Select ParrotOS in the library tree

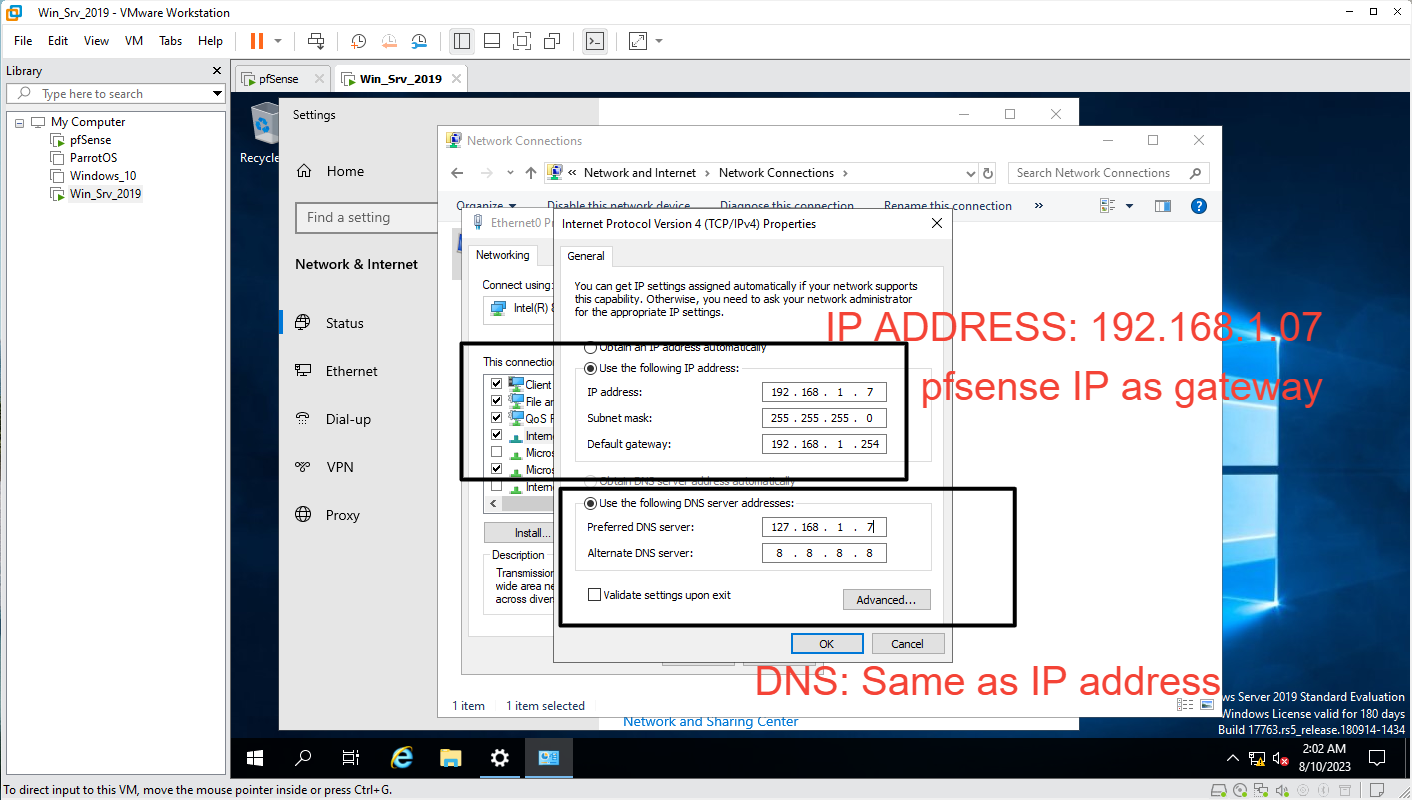pyautogui.click(x=93, y=158)
